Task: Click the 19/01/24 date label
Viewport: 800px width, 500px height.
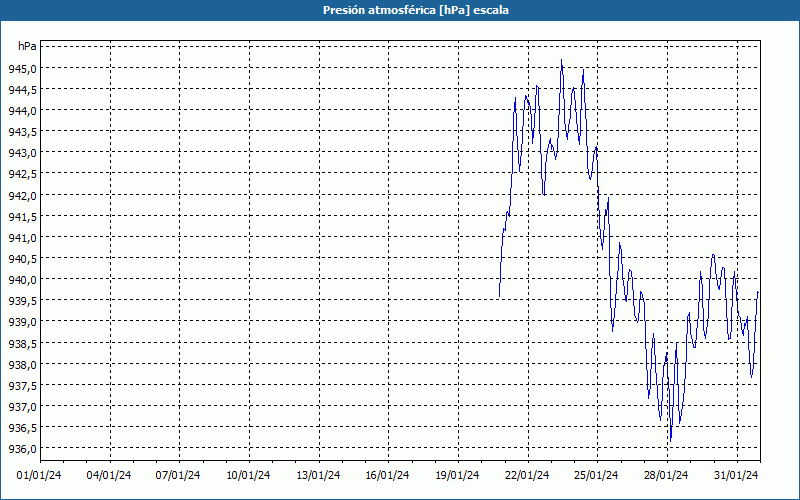Action: (457, 475)
